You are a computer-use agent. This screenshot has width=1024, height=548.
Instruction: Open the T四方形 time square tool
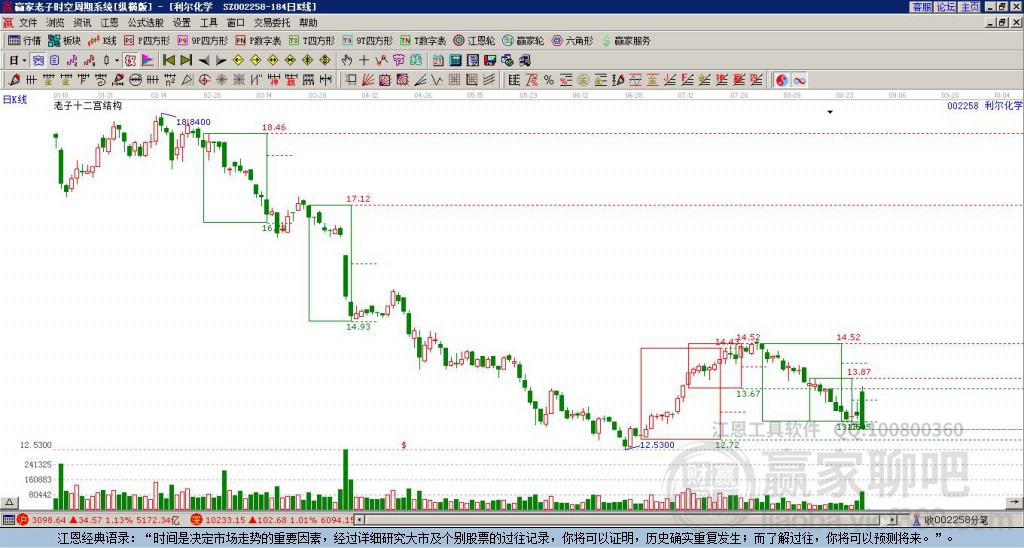[312, 40]
